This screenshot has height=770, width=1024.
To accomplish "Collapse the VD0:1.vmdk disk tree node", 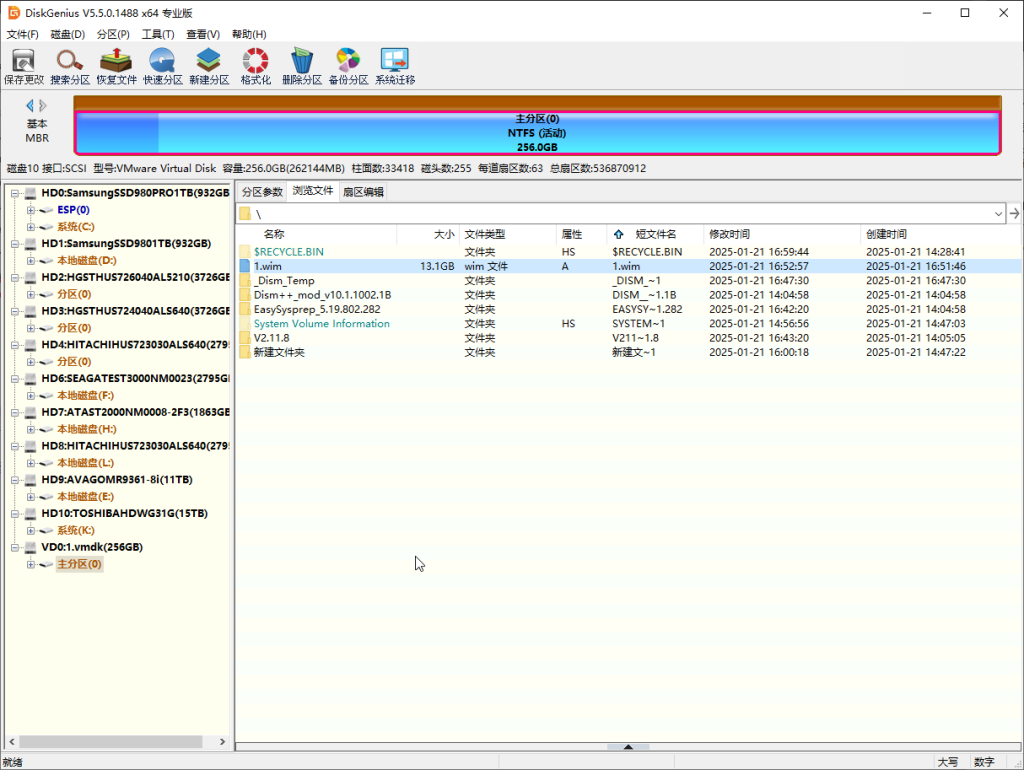I will [x=16, y=548].
